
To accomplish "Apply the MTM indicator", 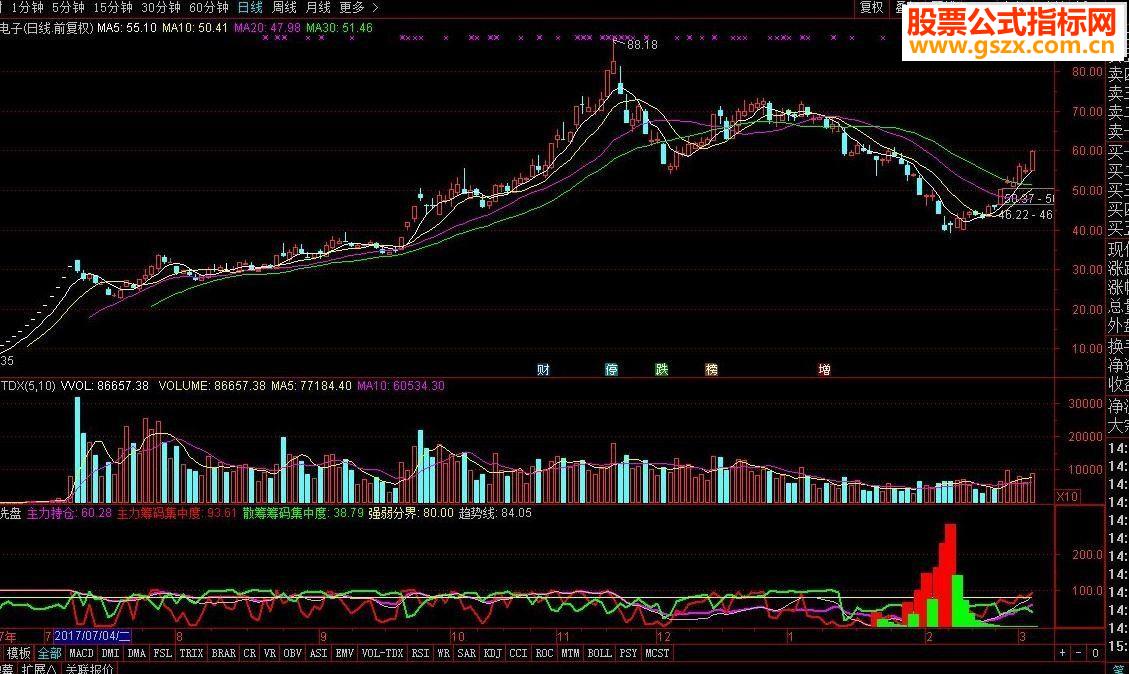I will pyautogui.click(x=570, y=653).
